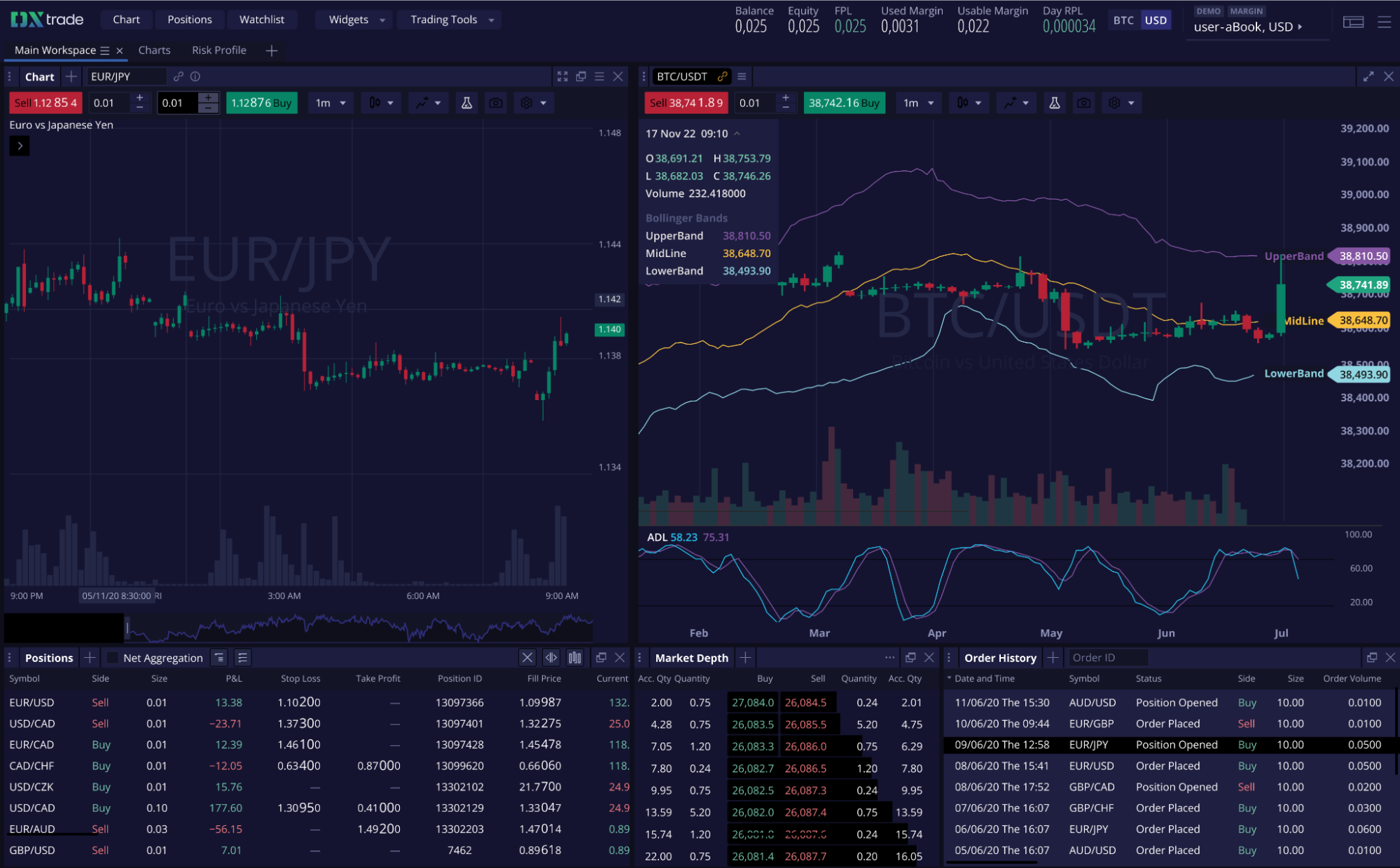
Task: Click the Sell button on EUR/JPY
Action: (45, 102)
